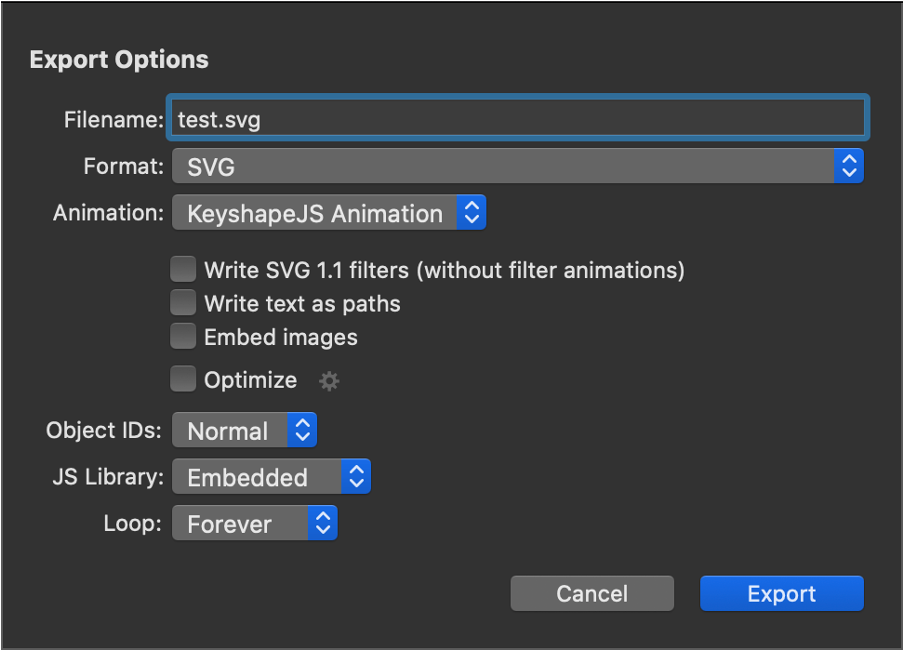Open the Animation dropdown showing KeyshapeJS Animation
This screenshot has width=904, height=650.
click(x=329, y=213)
